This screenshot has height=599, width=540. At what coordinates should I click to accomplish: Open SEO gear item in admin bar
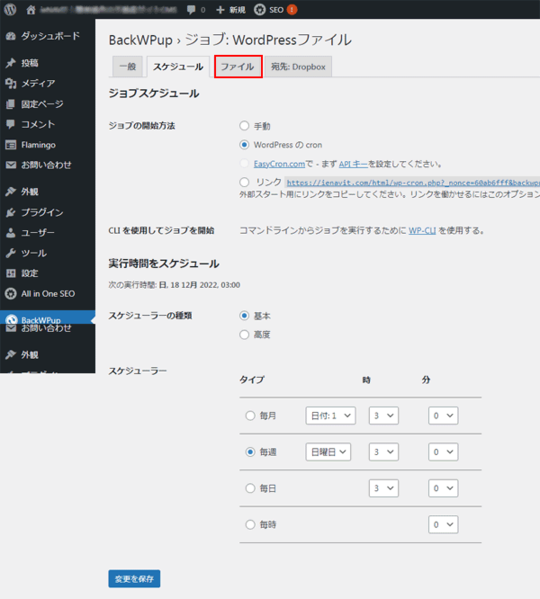pyautogui.click(x=269, y=10)
